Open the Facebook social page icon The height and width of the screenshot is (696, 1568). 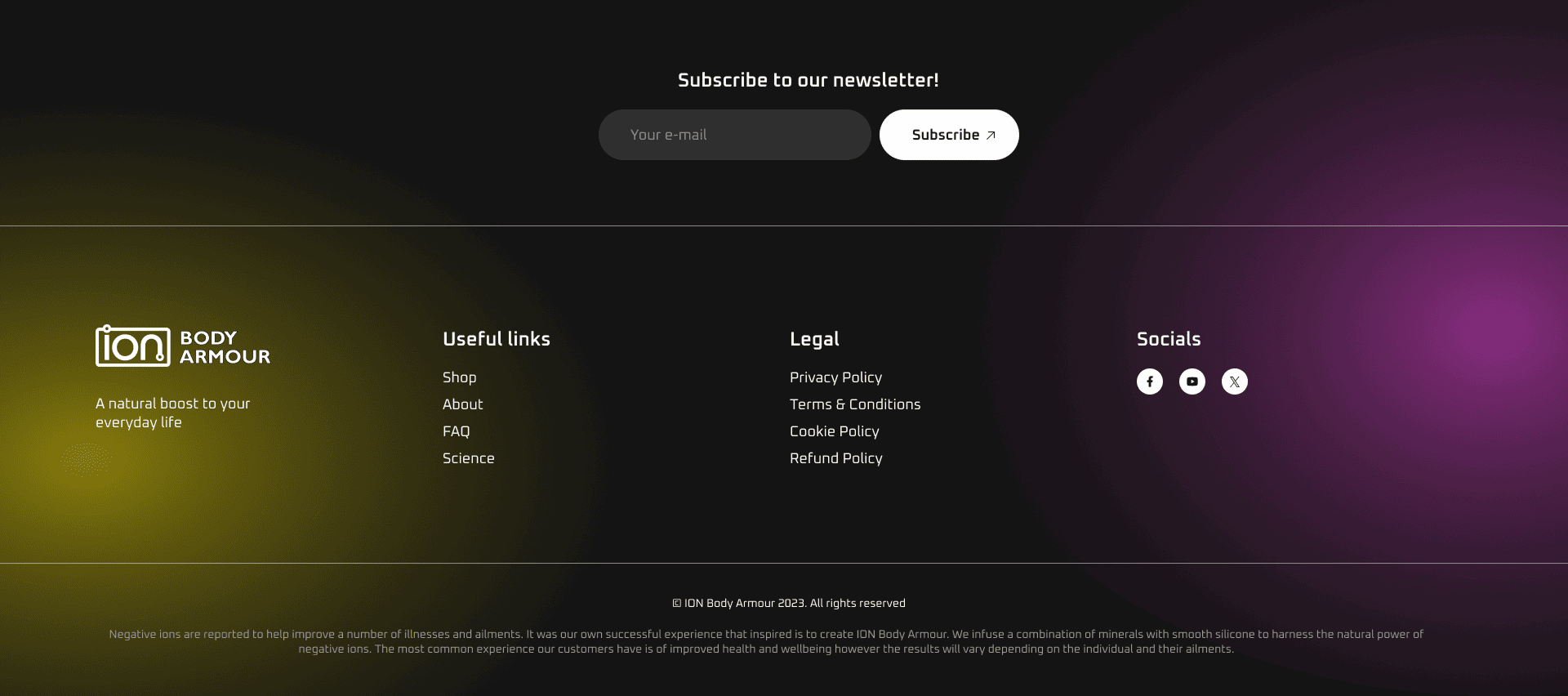[1150, 381]
